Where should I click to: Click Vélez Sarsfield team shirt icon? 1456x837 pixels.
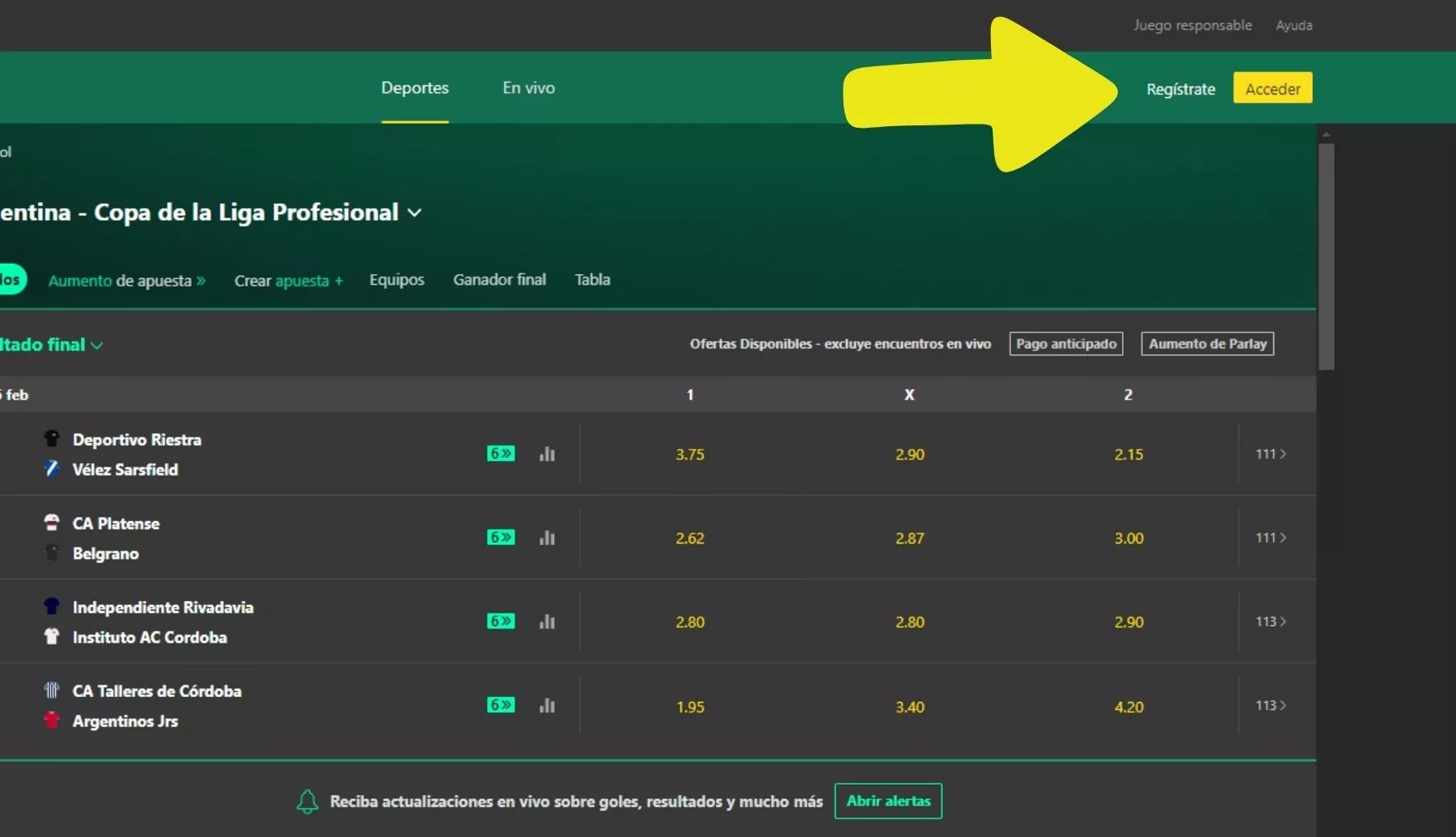pos(52,468)
